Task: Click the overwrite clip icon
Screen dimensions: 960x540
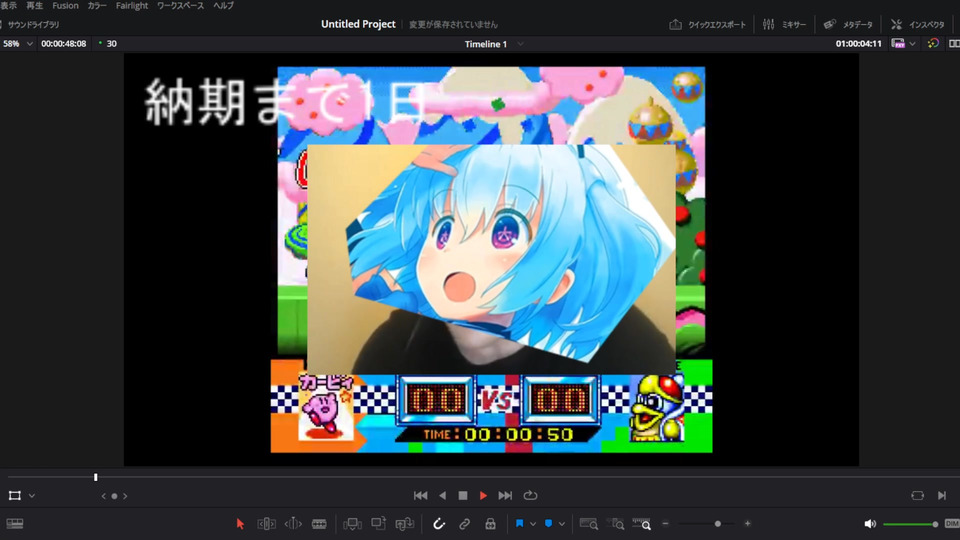Action: click(378, 523)
